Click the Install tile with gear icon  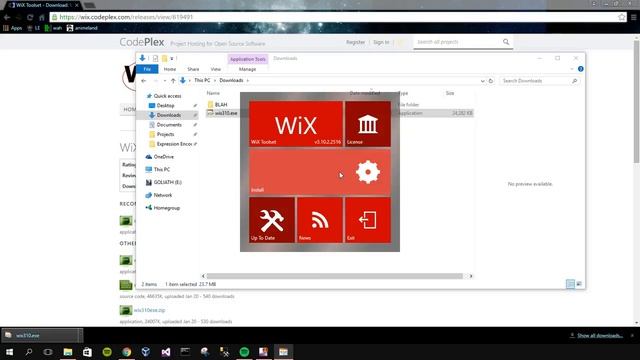(x=320, y=172)
